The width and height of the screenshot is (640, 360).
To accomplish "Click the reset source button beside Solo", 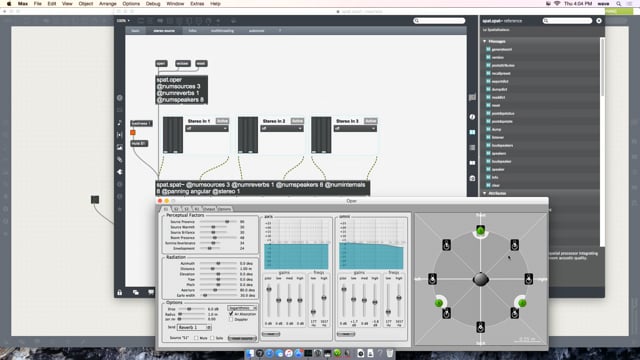I will pyautogui.click(x=242, y=338).
